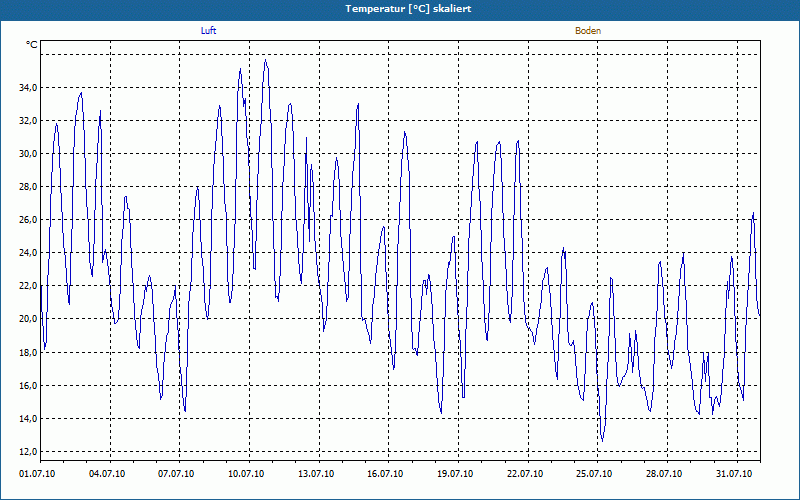Click the 22.07.10 date label

point(525,474)
